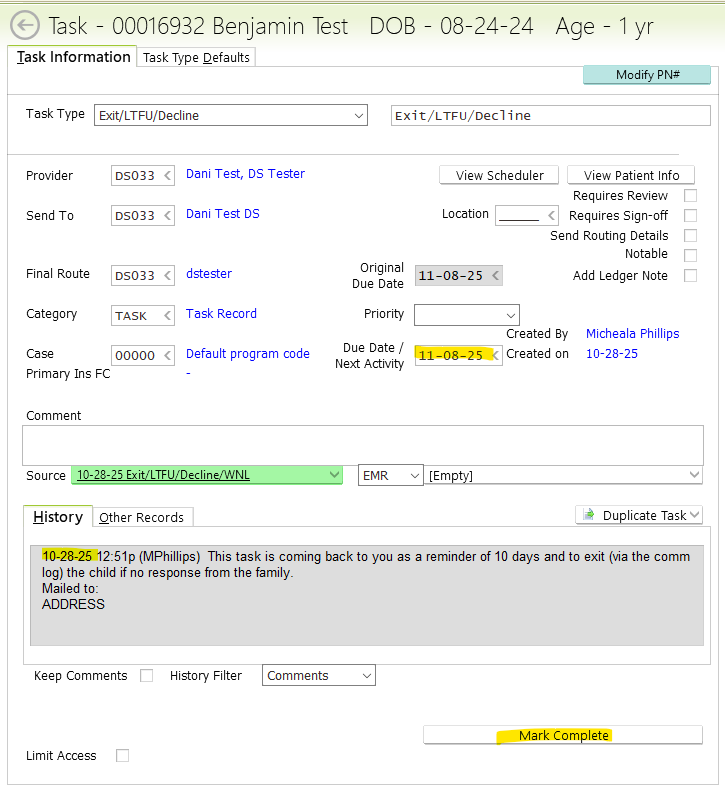Toggle the Keep Comments checkbox
Screen dimensions: 725x790
pyautogui.click(x=147, y=676)
